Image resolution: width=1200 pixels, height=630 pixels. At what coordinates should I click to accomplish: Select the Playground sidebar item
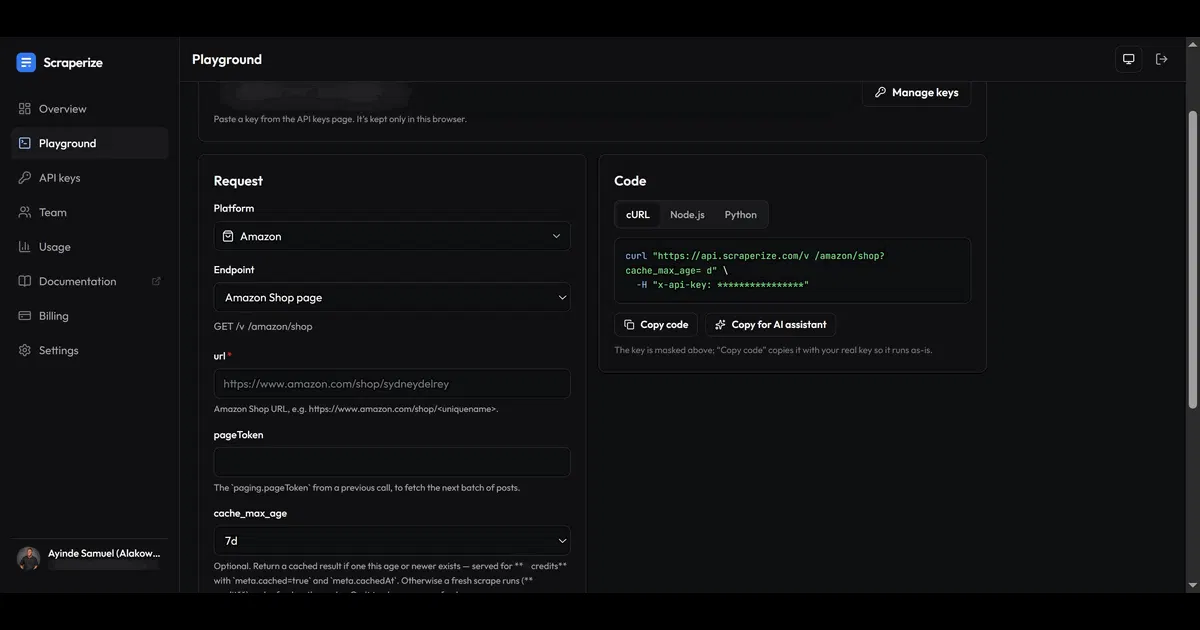click(90, 143)
